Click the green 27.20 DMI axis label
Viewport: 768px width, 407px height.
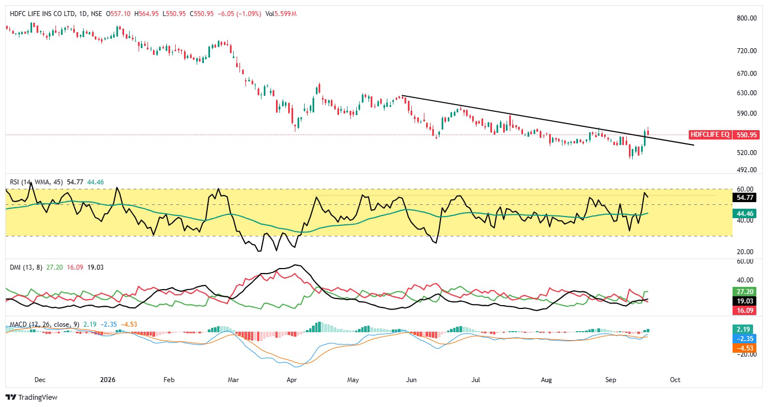[x=745, y=291]
